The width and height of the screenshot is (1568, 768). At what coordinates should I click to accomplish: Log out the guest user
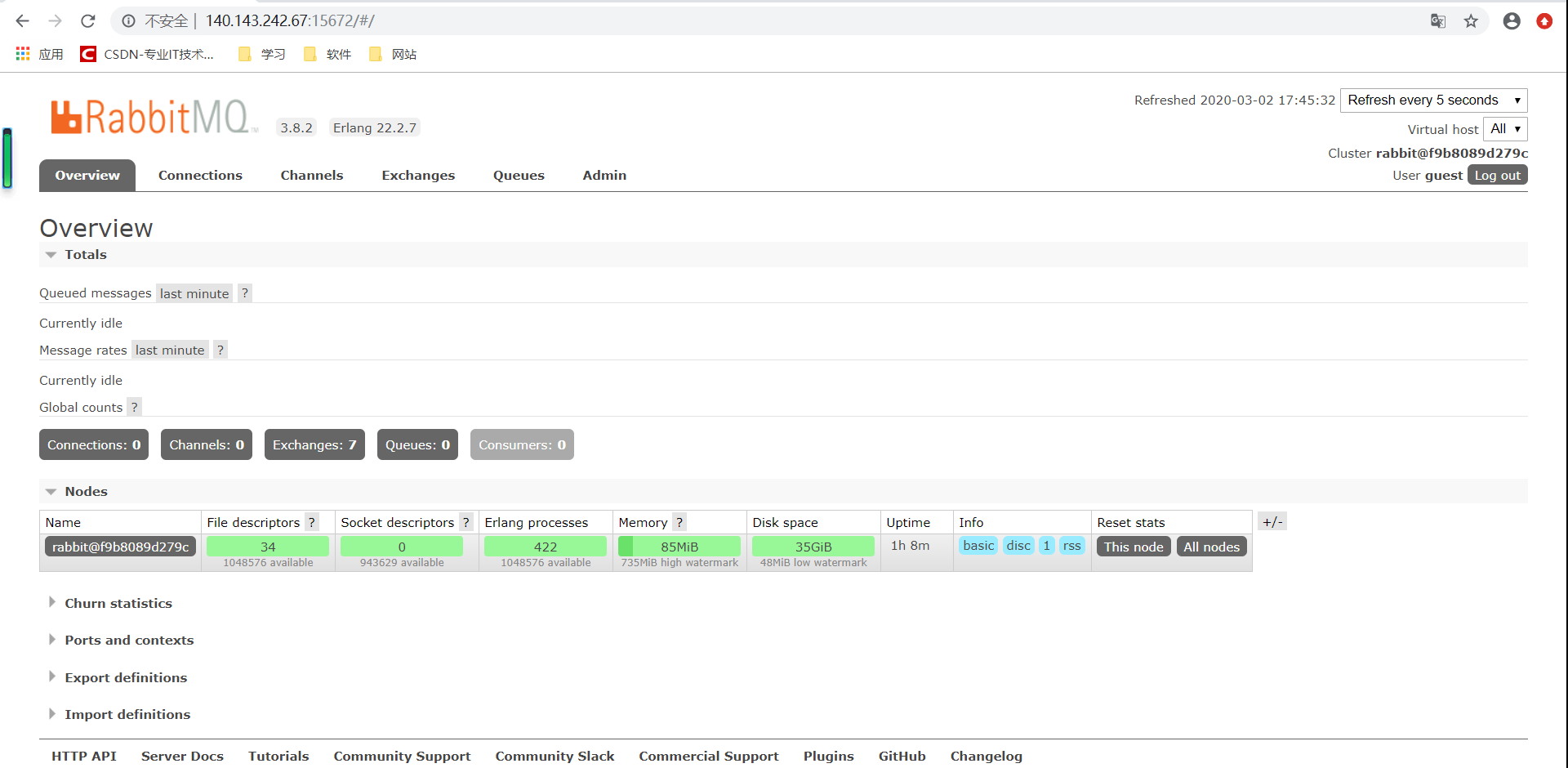coord(1497,175)
